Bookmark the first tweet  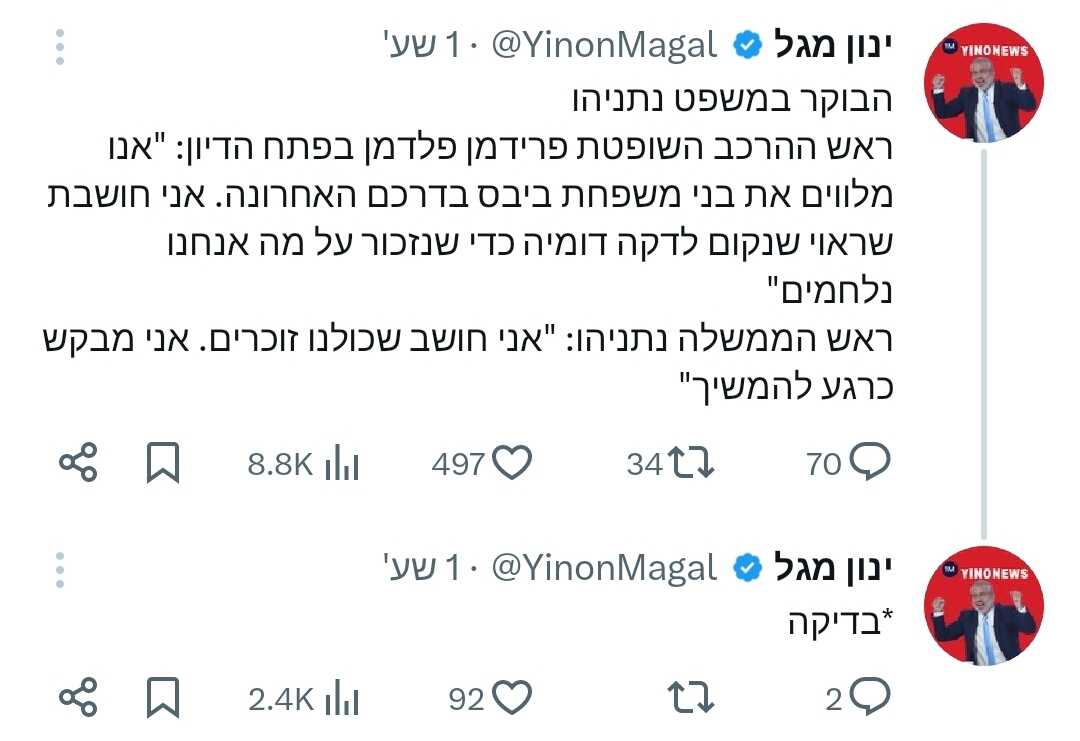click(162, 463)
